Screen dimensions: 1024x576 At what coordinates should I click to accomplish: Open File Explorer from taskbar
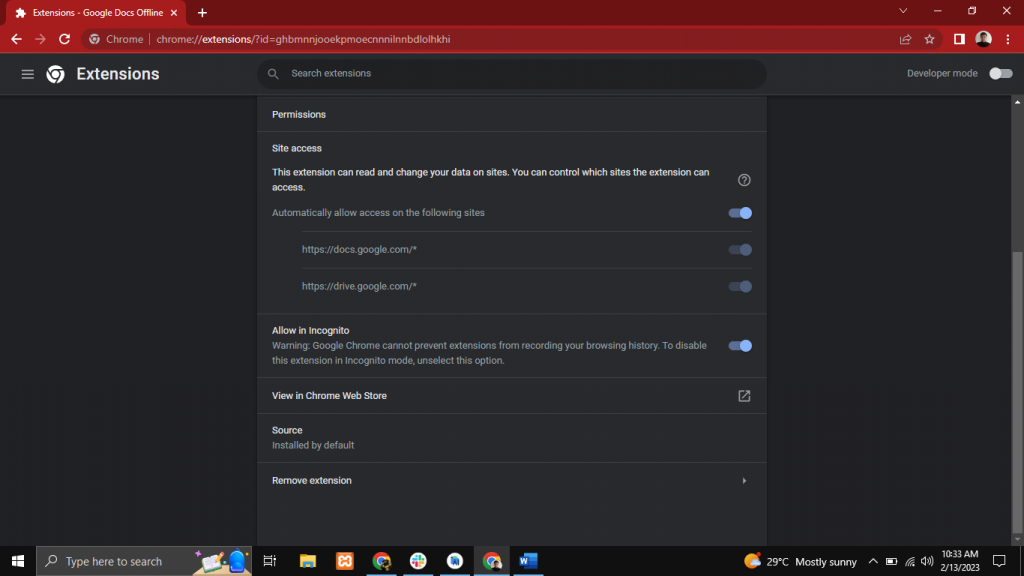(308, 561)
